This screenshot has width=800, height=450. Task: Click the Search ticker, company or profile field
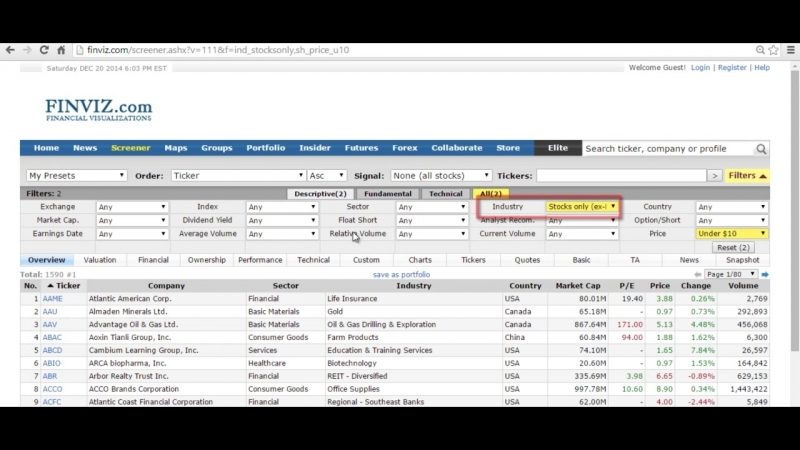[668, 148]
